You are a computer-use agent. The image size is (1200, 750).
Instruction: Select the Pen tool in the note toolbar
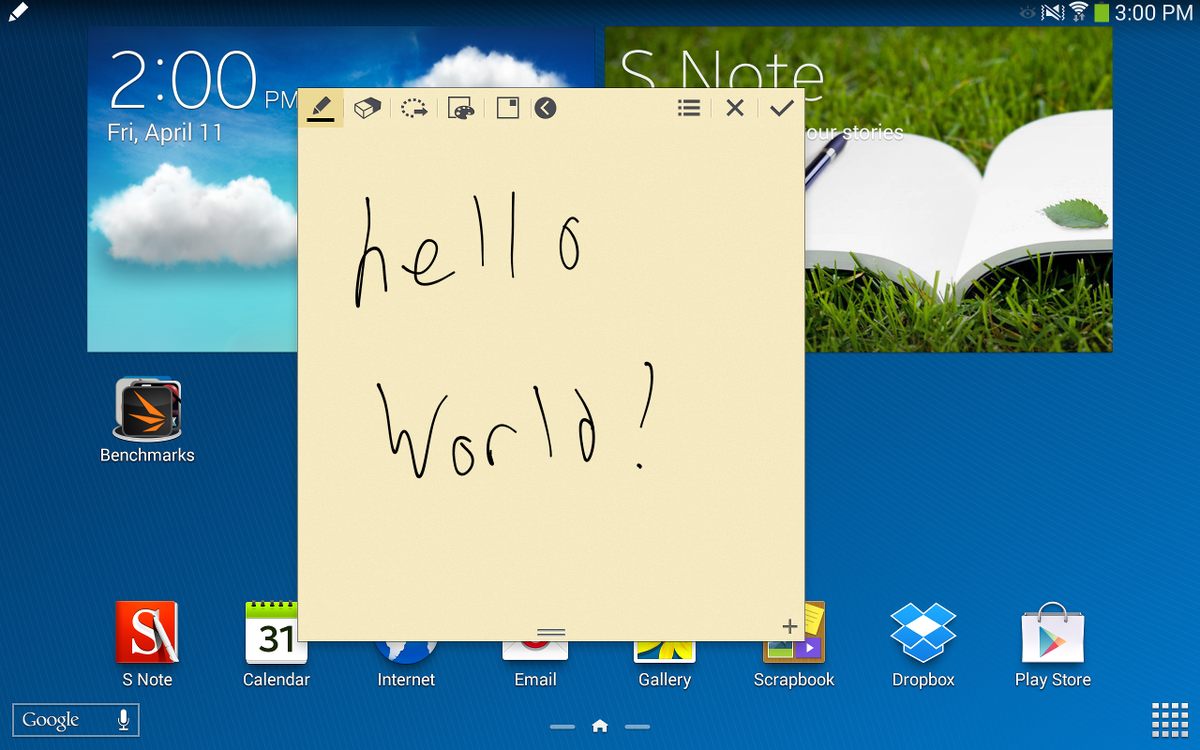[x=321, y=108]
